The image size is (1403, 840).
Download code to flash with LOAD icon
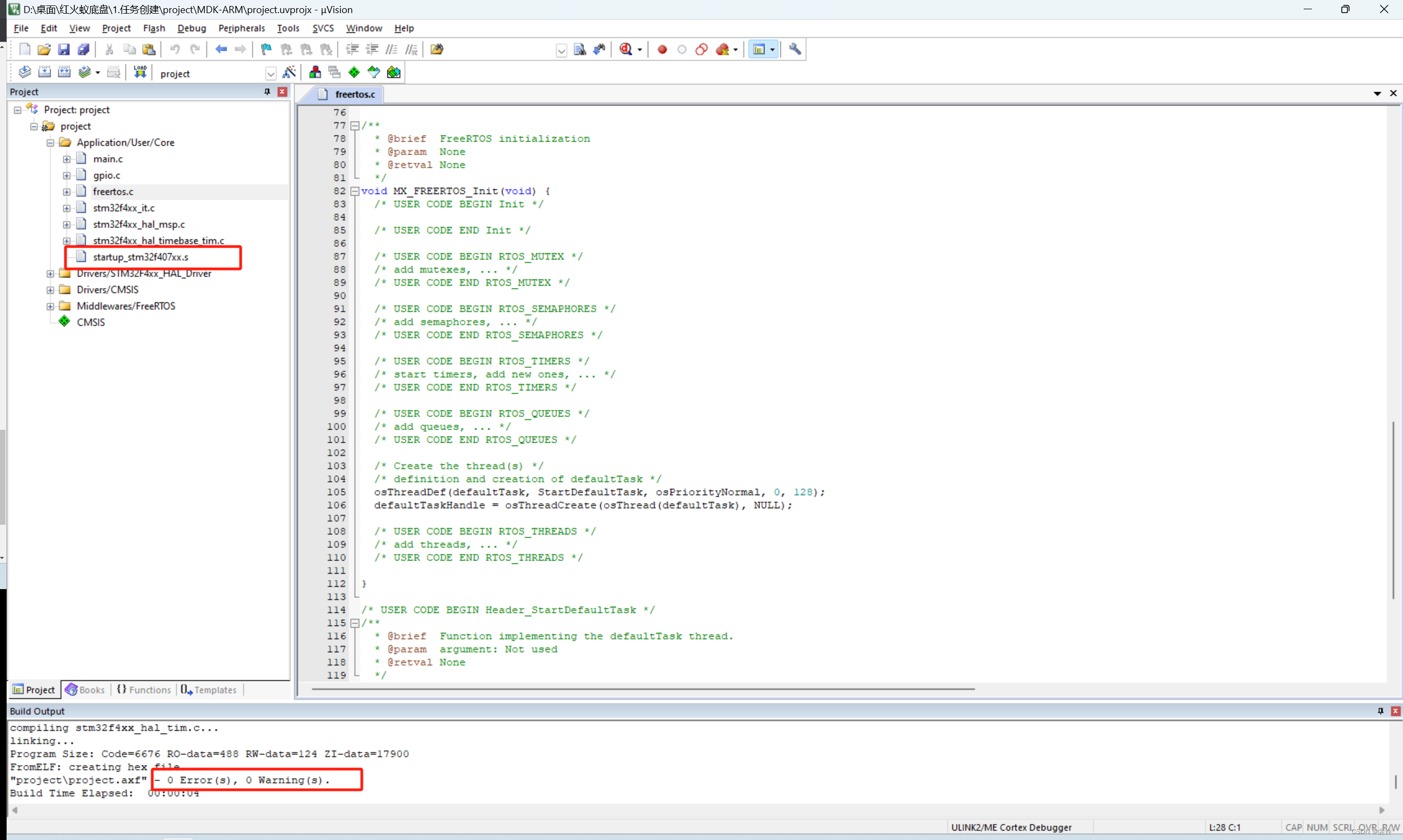140,72
